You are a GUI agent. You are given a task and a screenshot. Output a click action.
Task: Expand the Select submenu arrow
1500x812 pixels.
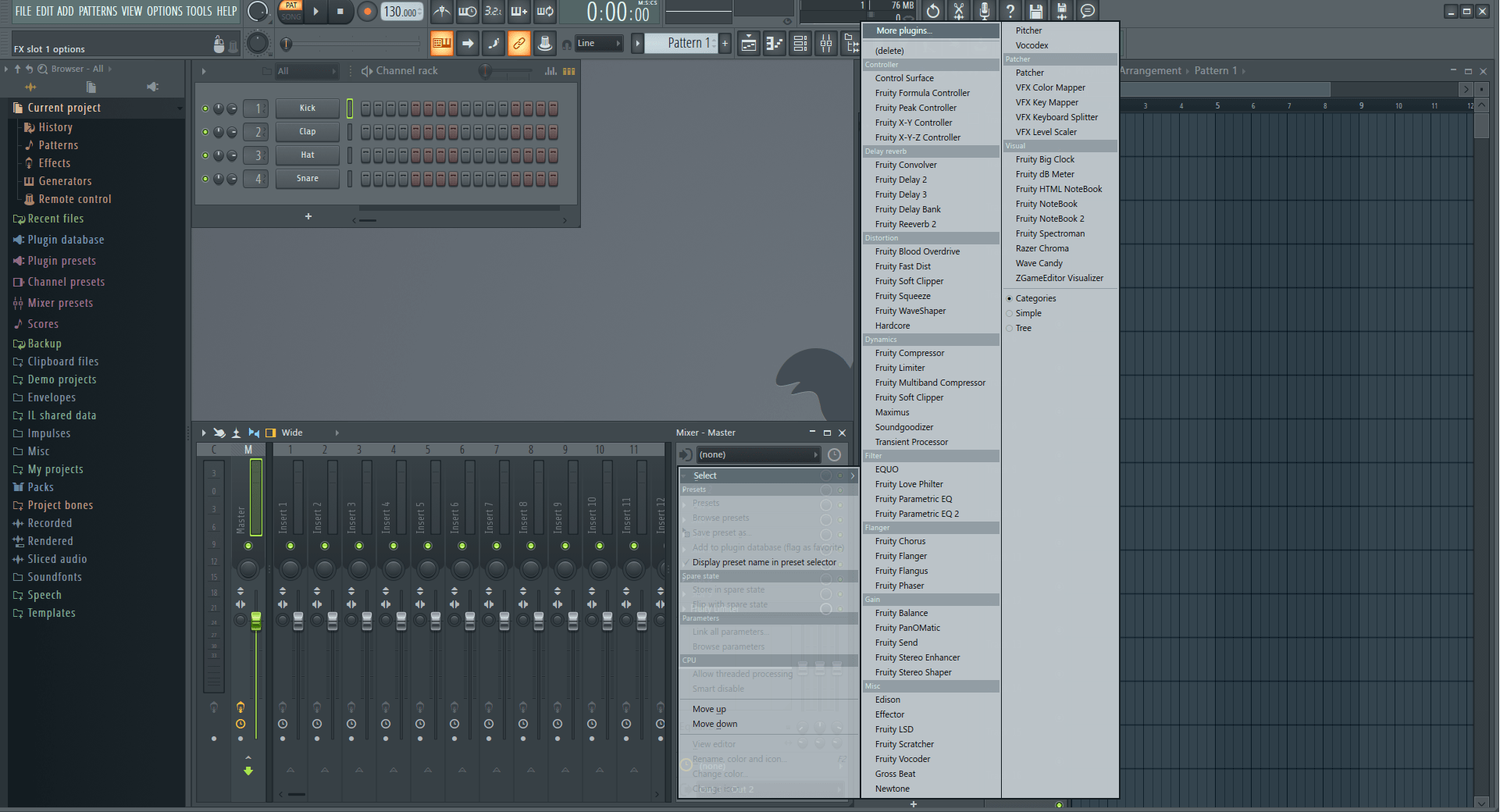tap(852, 475)
